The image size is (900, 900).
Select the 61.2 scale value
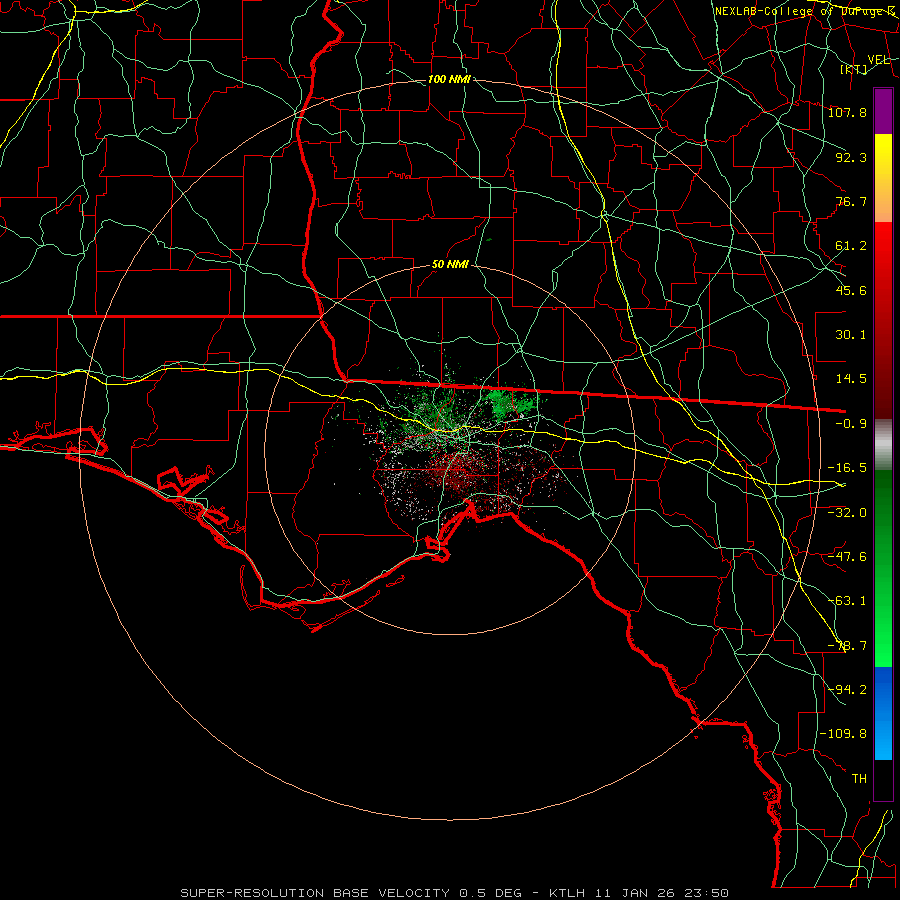pyautogui.click(x=851, y=246)
